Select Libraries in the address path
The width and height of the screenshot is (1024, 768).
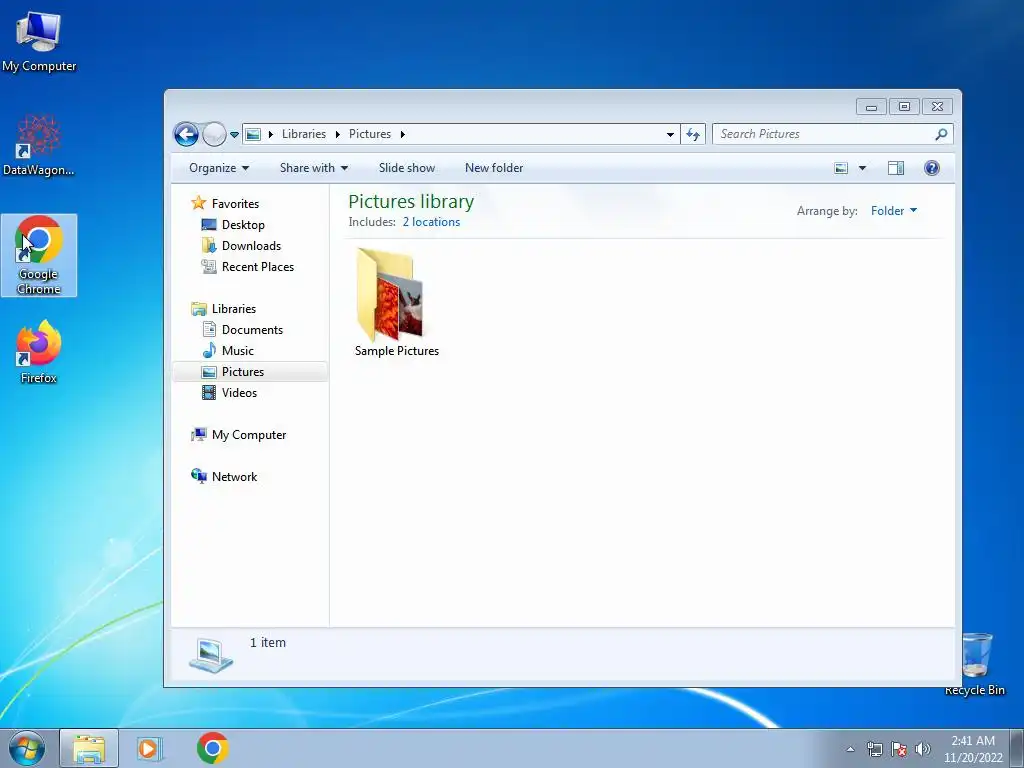[x=304, y=134]
